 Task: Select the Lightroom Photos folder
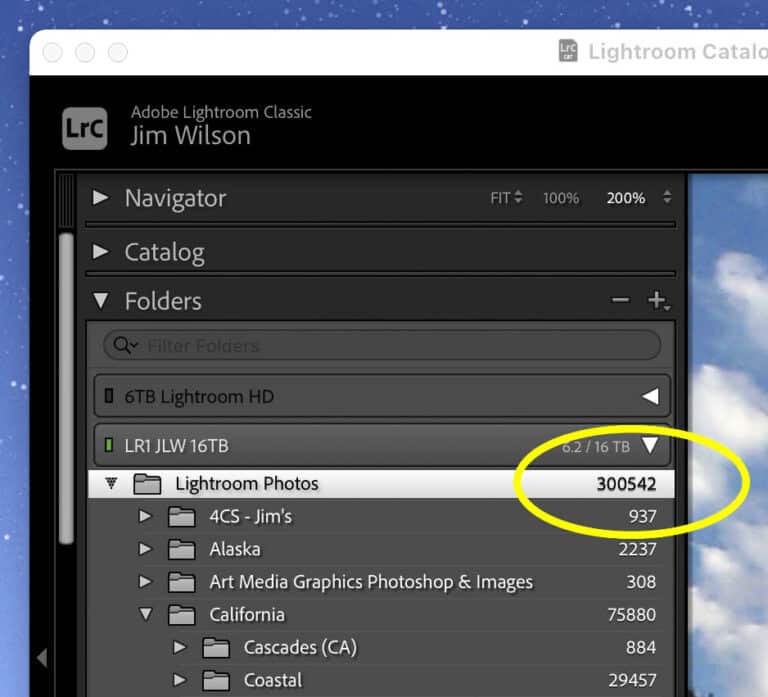pyautogui.click(x=381, y=484)
